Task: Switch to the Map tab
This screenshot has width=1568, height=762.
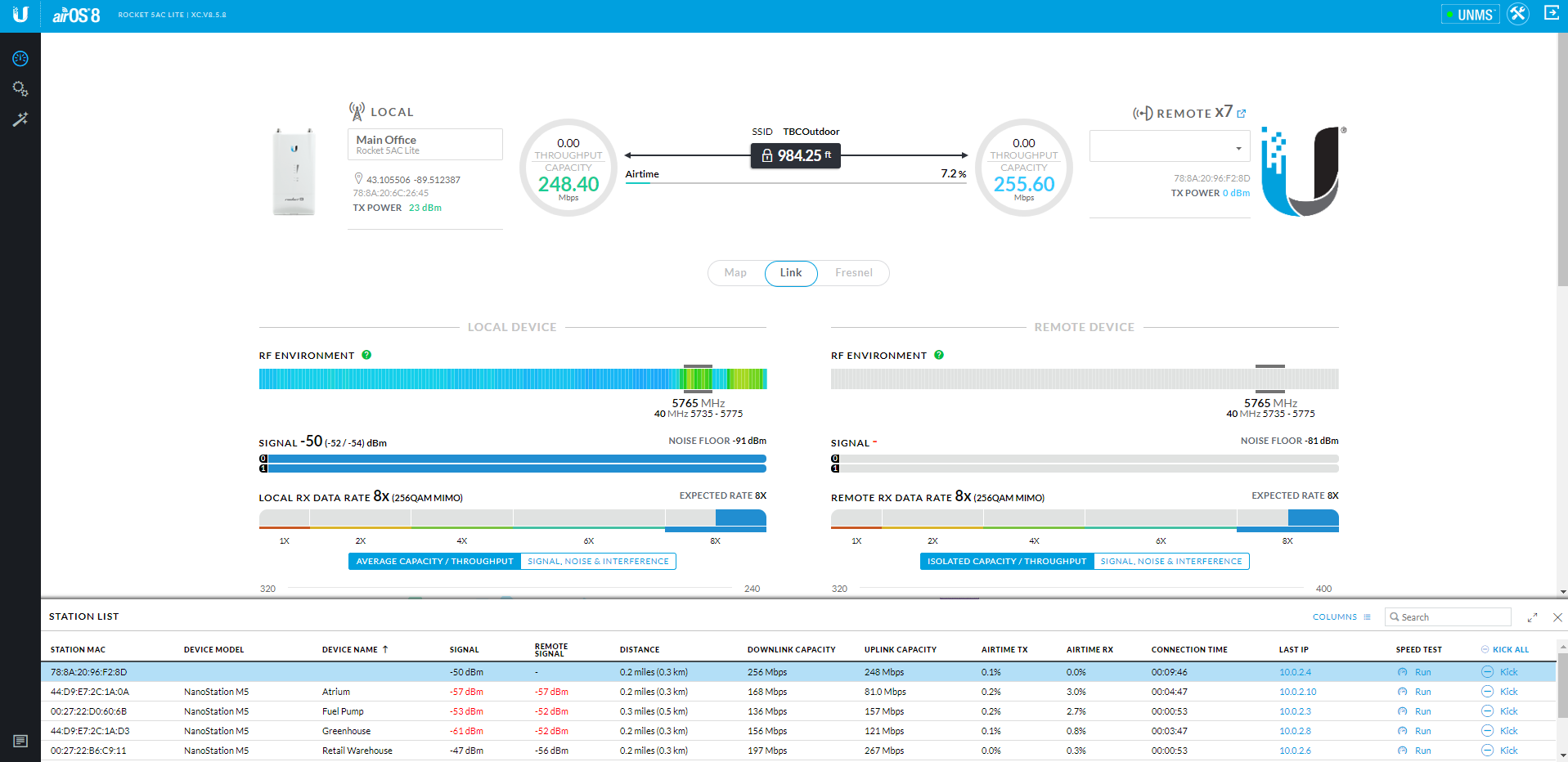Action: click(735, 273)
